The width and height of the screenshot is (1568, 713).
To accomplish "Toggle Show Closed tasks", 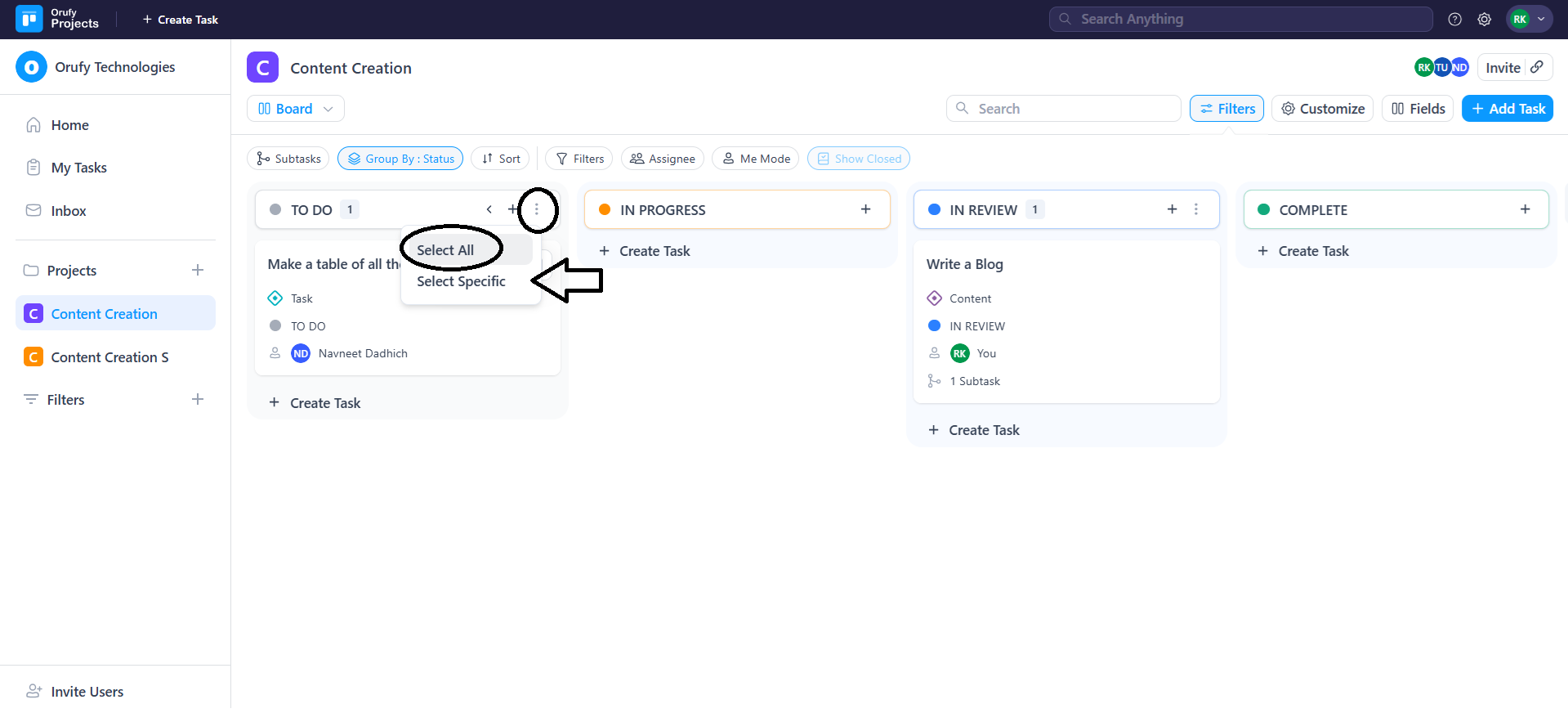I will click(x=858, y=159).
